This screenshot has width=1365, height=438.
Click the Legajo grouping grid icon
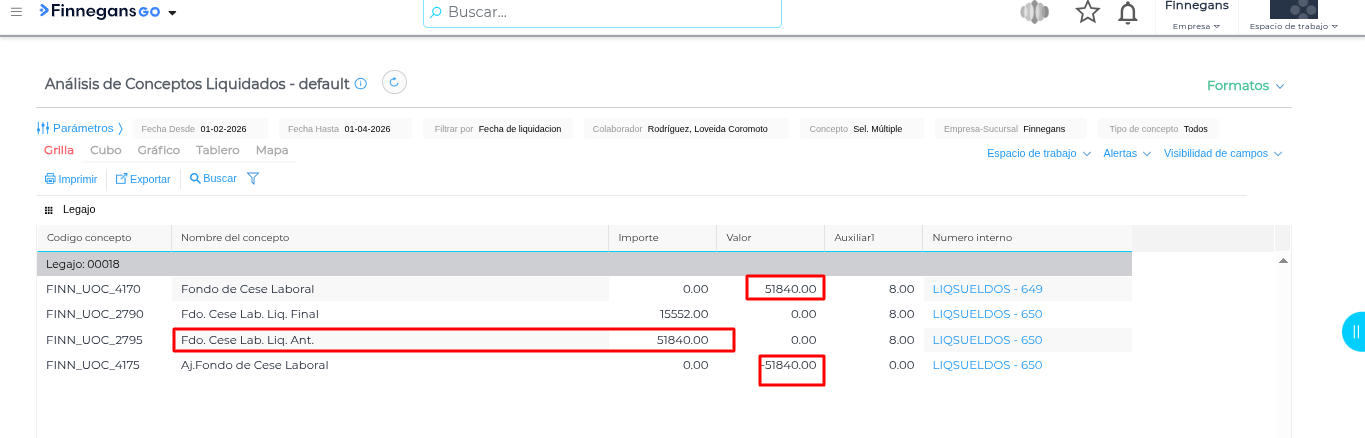(48, 210)
